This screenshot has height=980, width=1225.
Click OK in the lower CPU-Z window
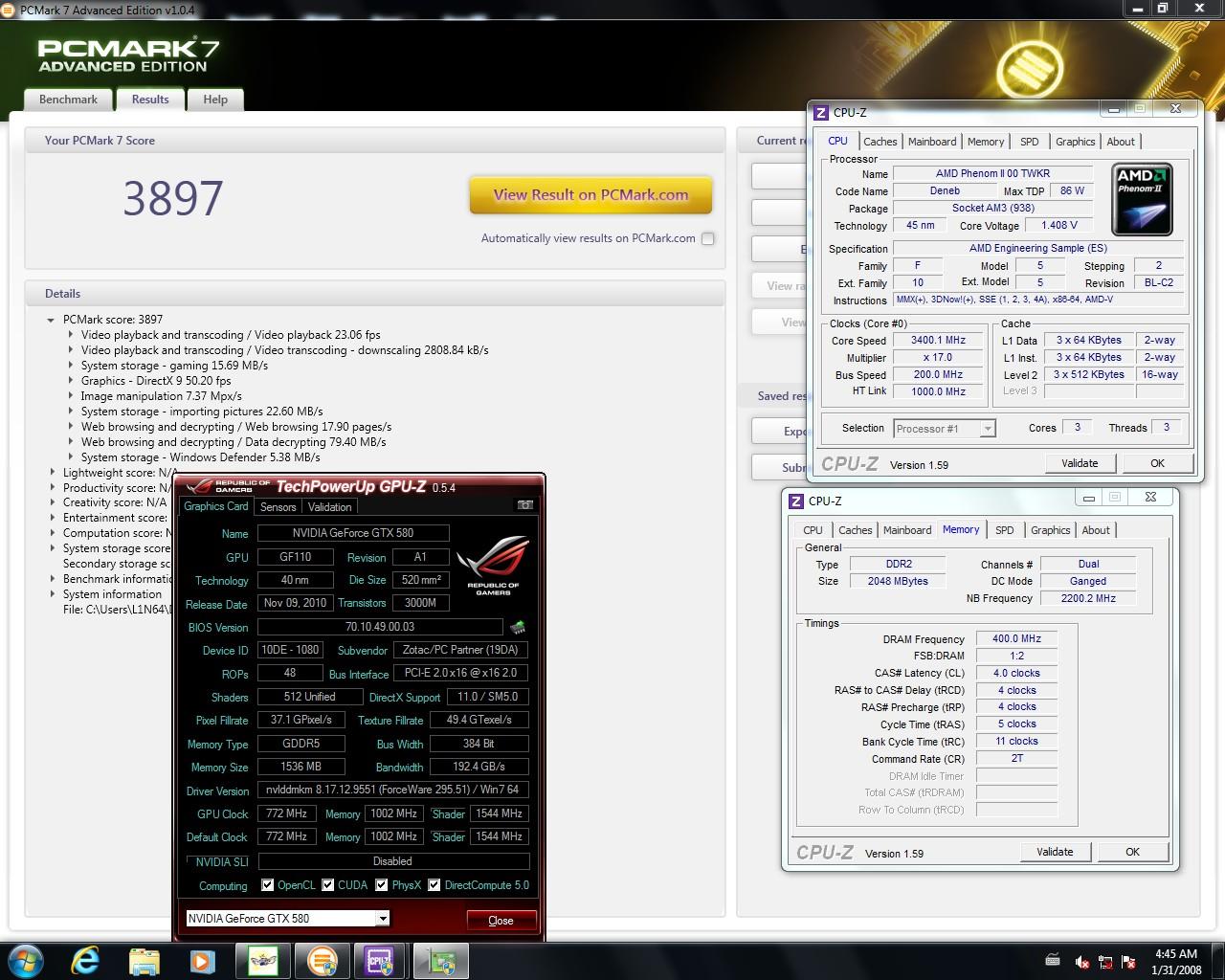[1132, 852]
